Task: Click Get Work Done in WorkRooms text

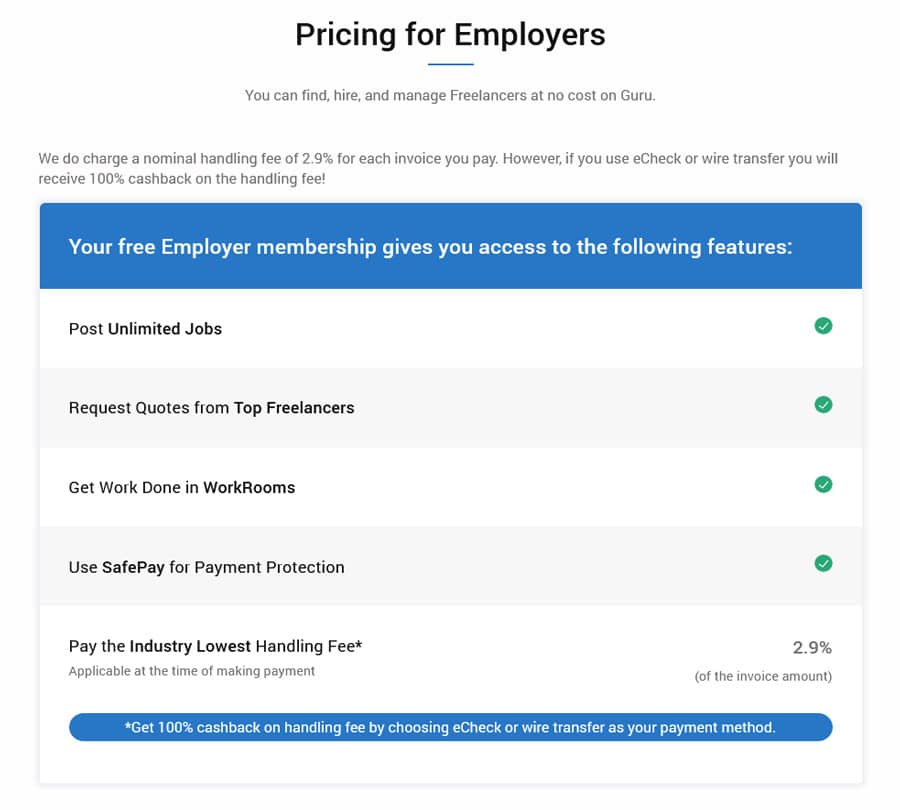Action: [182, 487]
